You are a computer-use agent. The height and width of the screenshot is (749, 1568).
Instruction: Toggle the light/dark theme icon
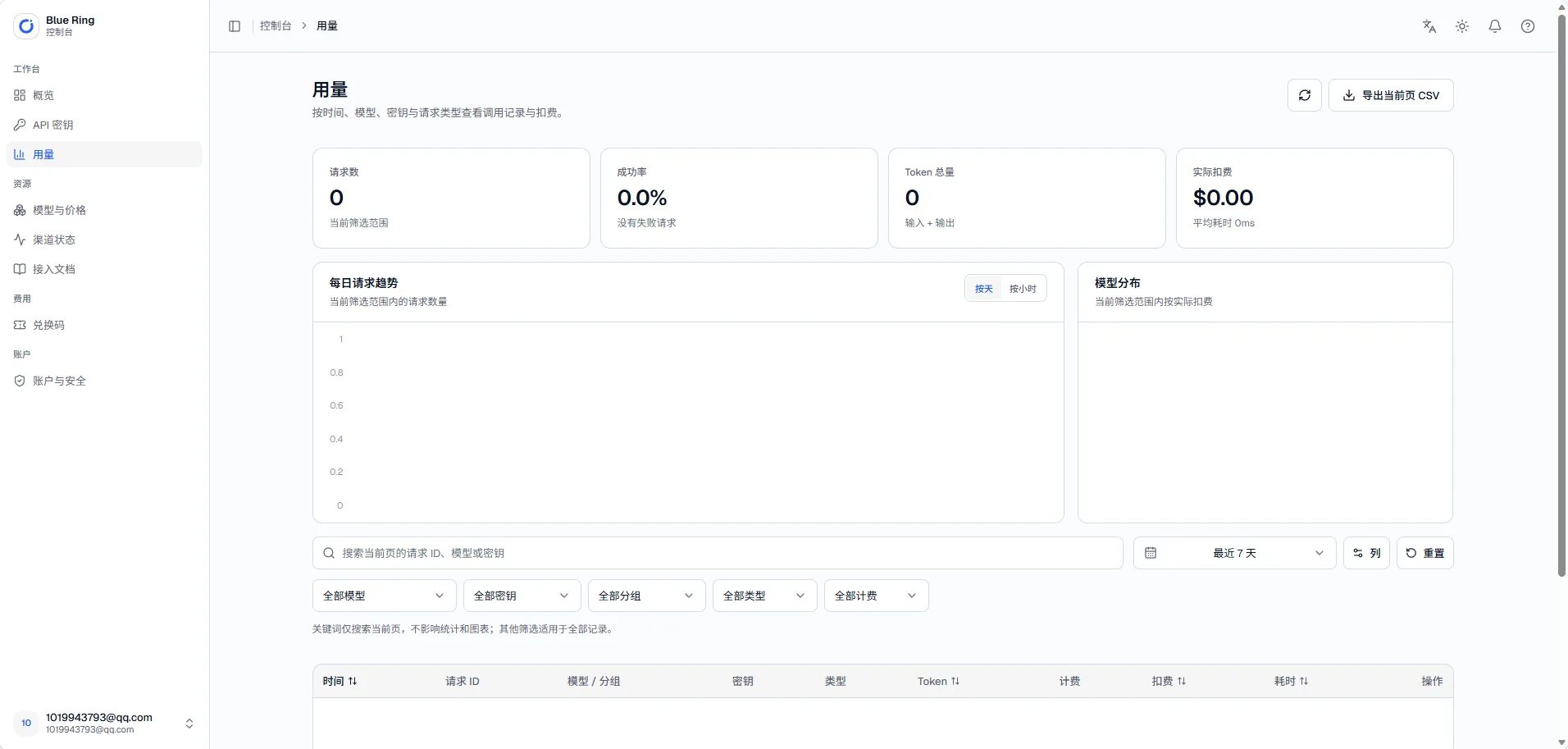tap(1462, 26)
